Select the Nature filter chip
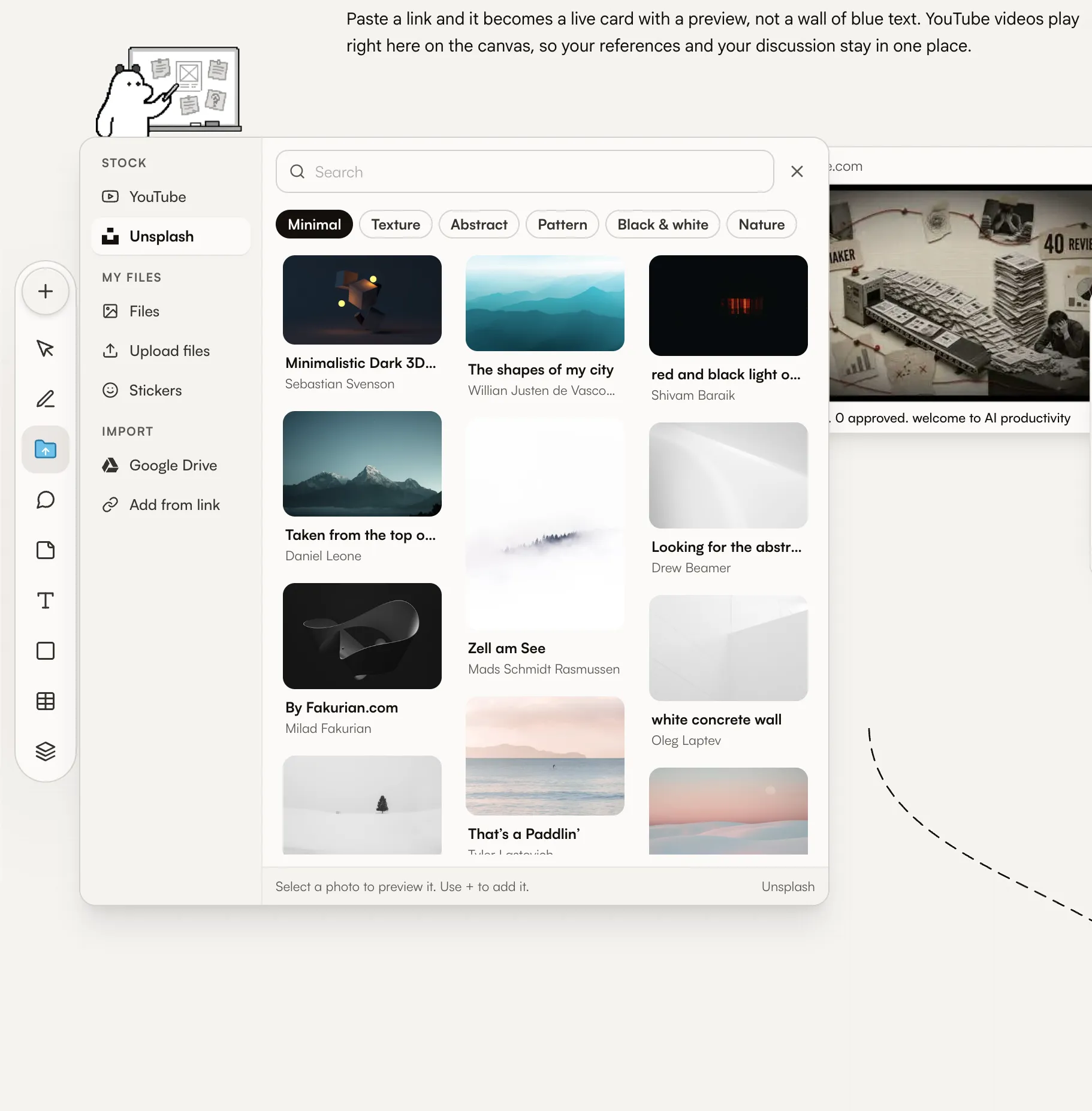The width and height of the screenshot is (1092, 1111). [x=762, y=224]
